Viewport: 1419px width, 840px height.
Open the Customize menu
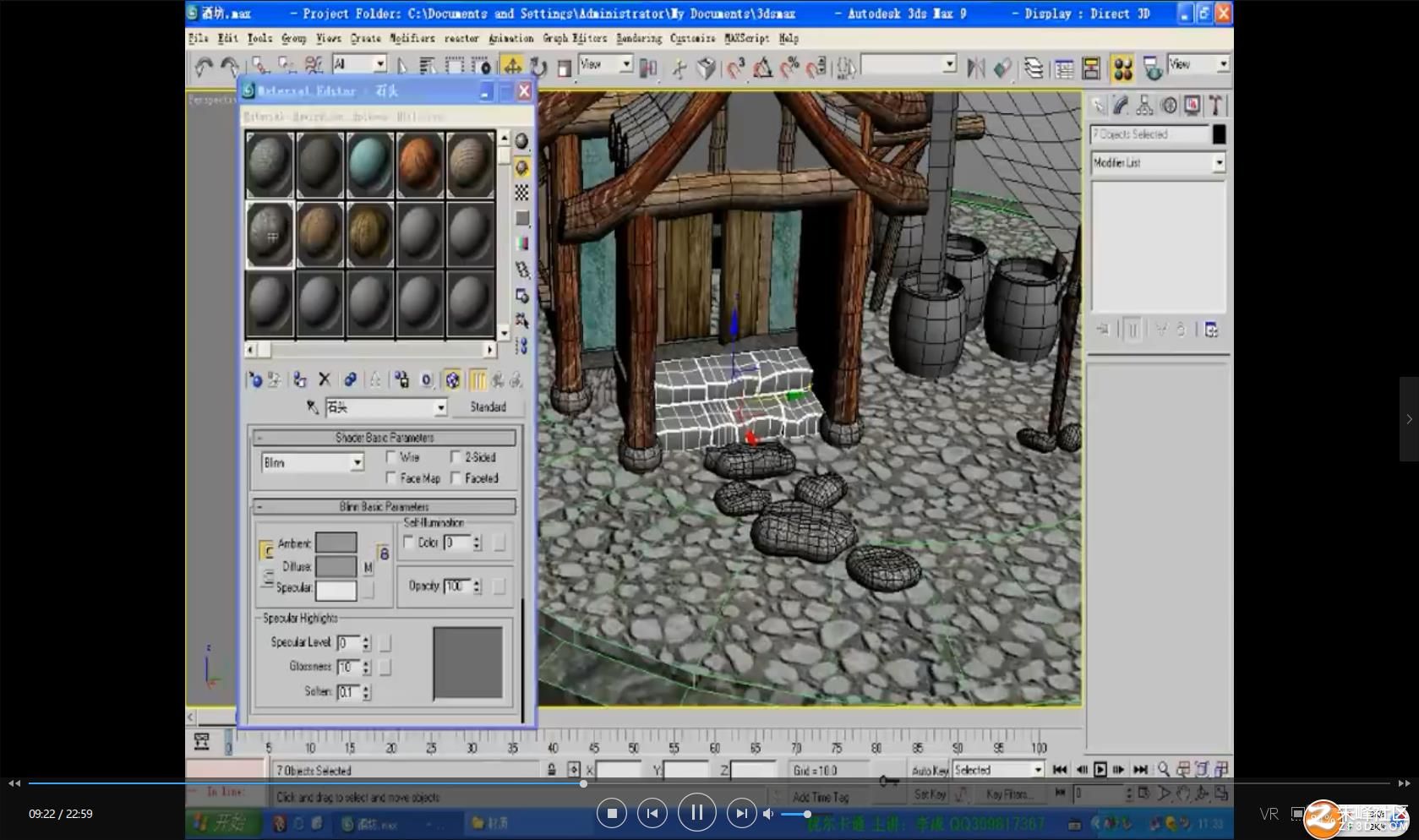(x=692, y=38)
